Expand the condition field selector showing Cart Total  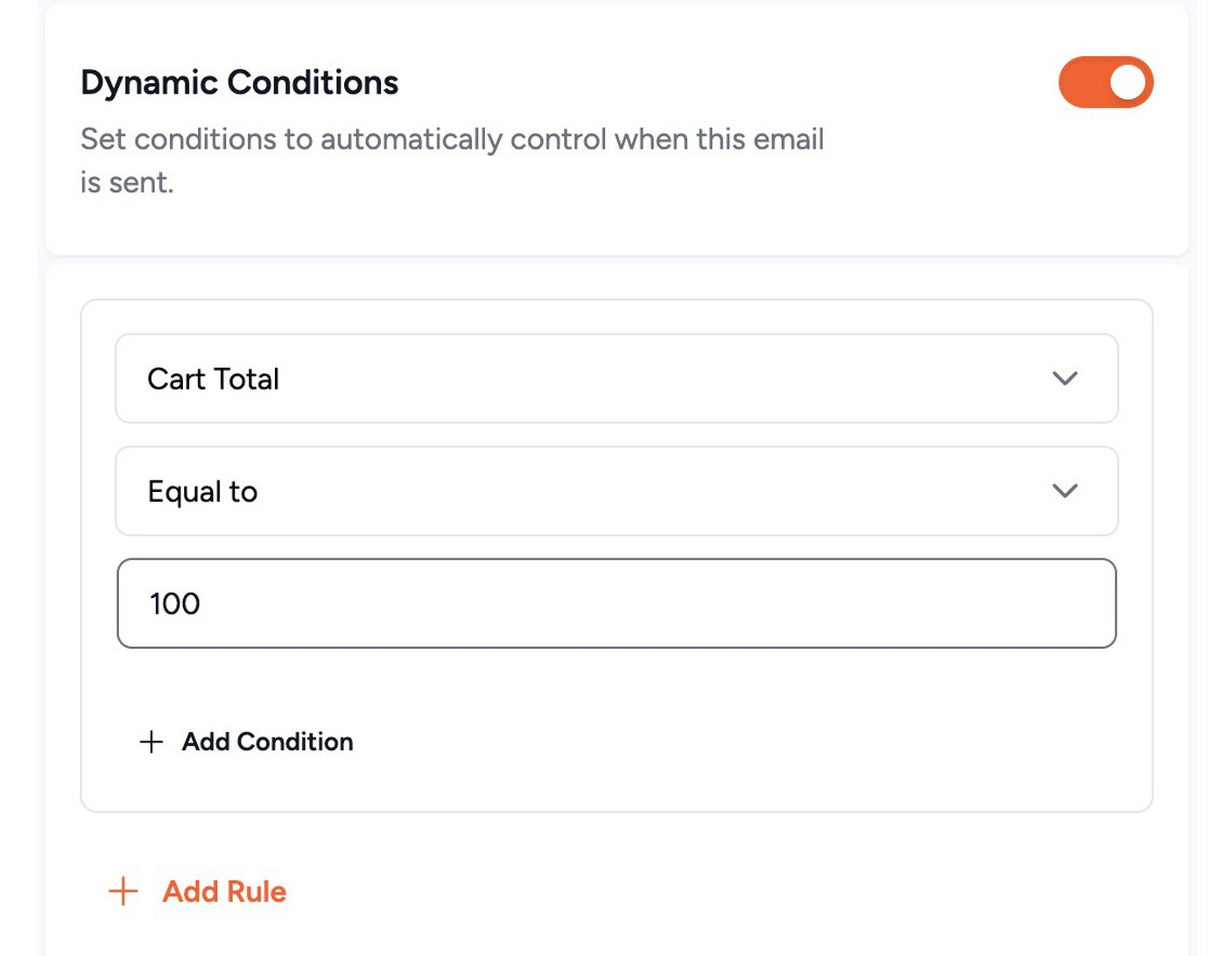616,378
